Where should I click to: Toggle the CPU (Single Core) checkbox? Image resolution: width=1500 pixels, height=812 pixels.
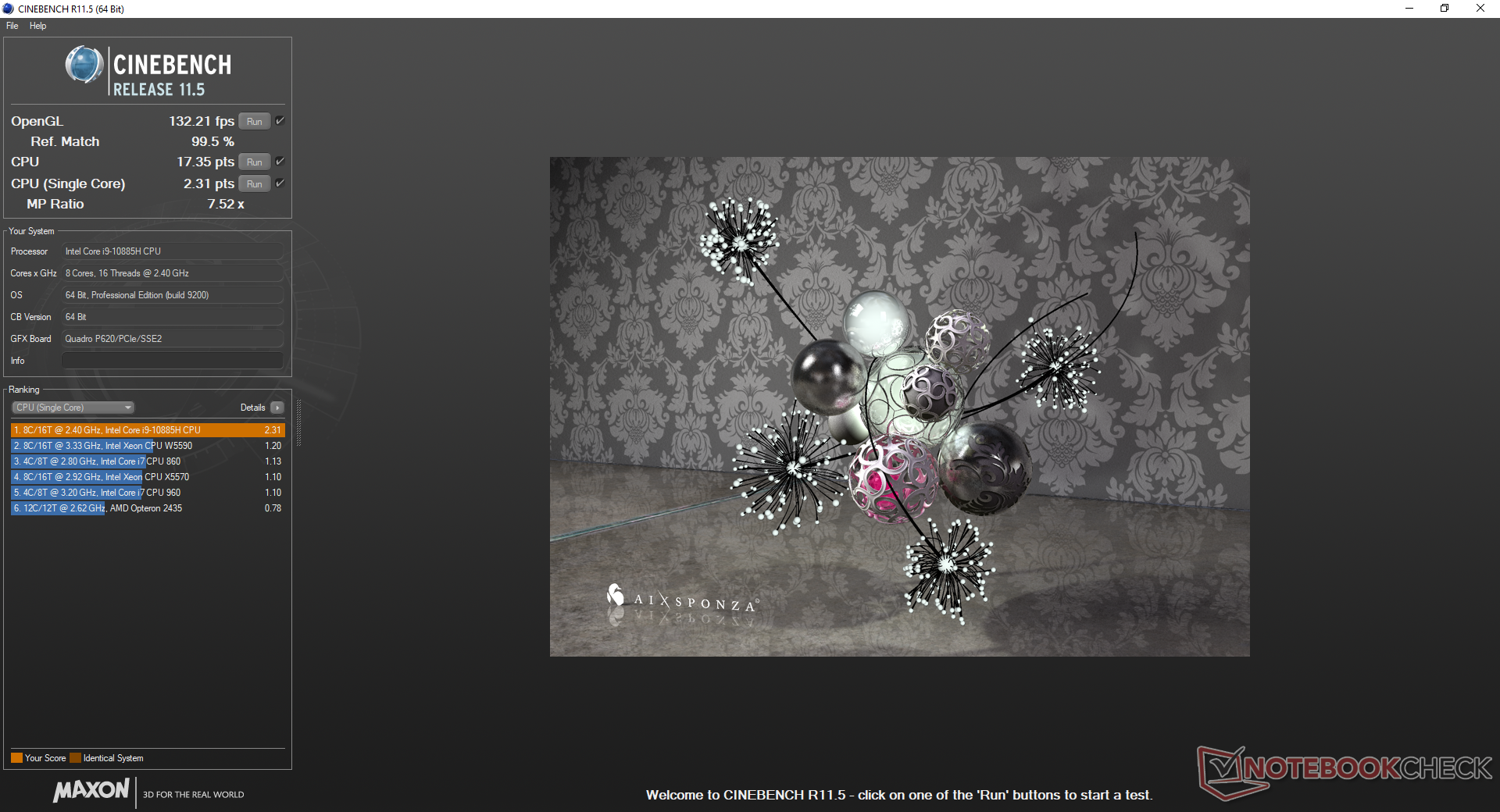(280, 183)
